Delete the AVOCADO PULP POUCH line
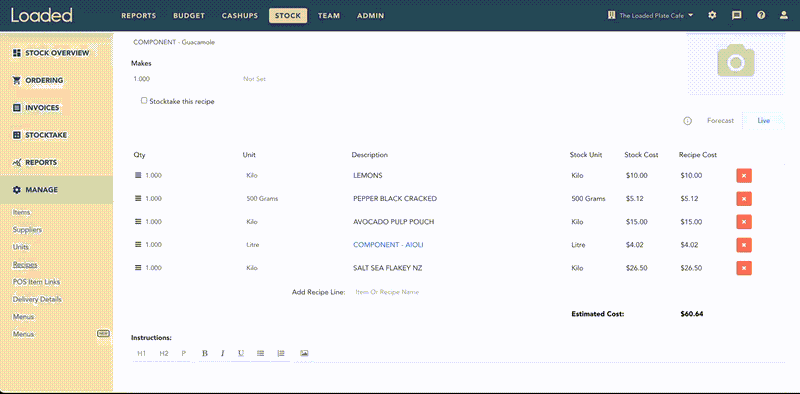The height and width of the screenshot is (394, 800). click(744, 222)
